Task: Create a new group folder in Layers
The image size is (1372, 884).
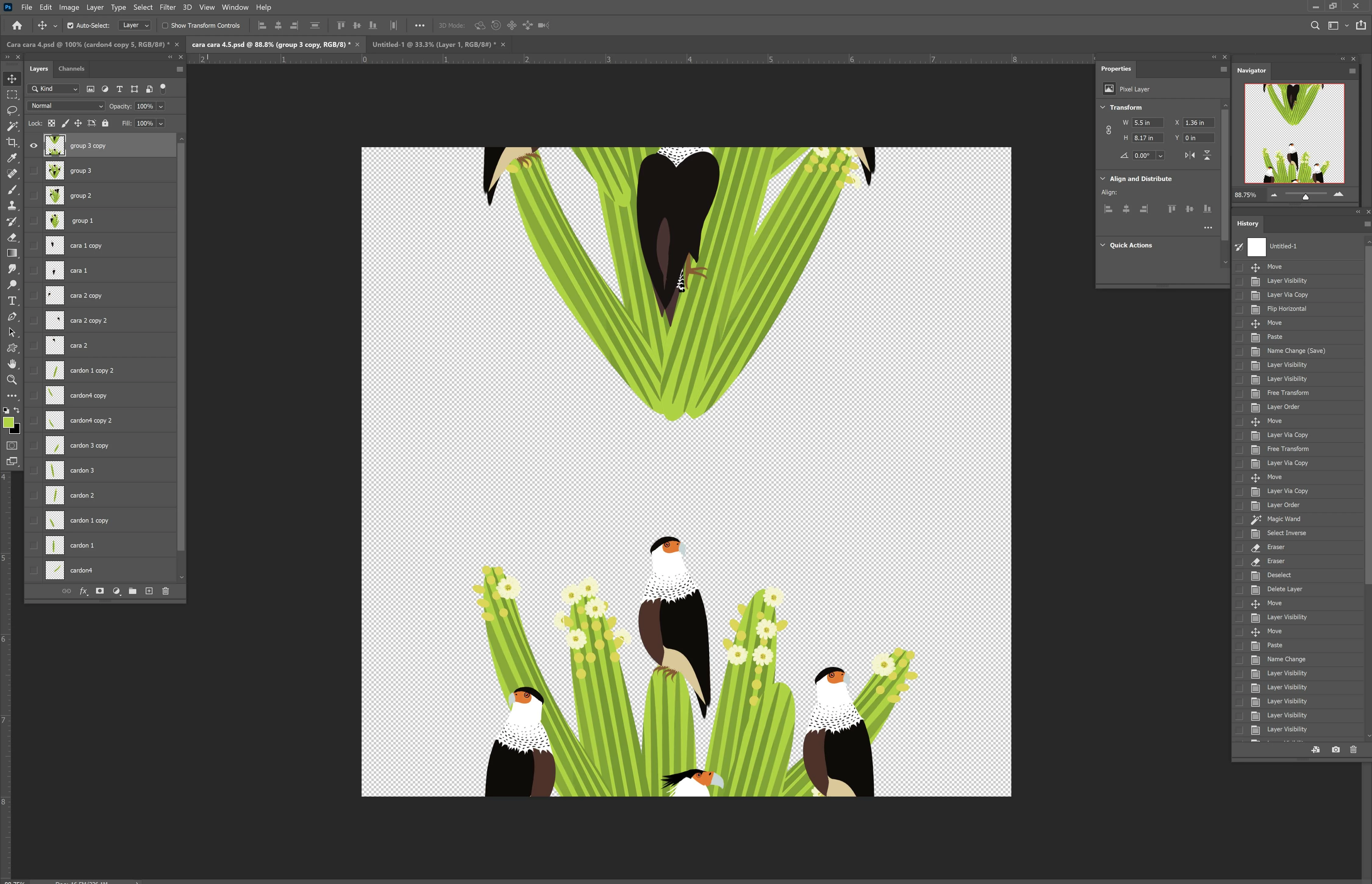Action: point(133,591)
